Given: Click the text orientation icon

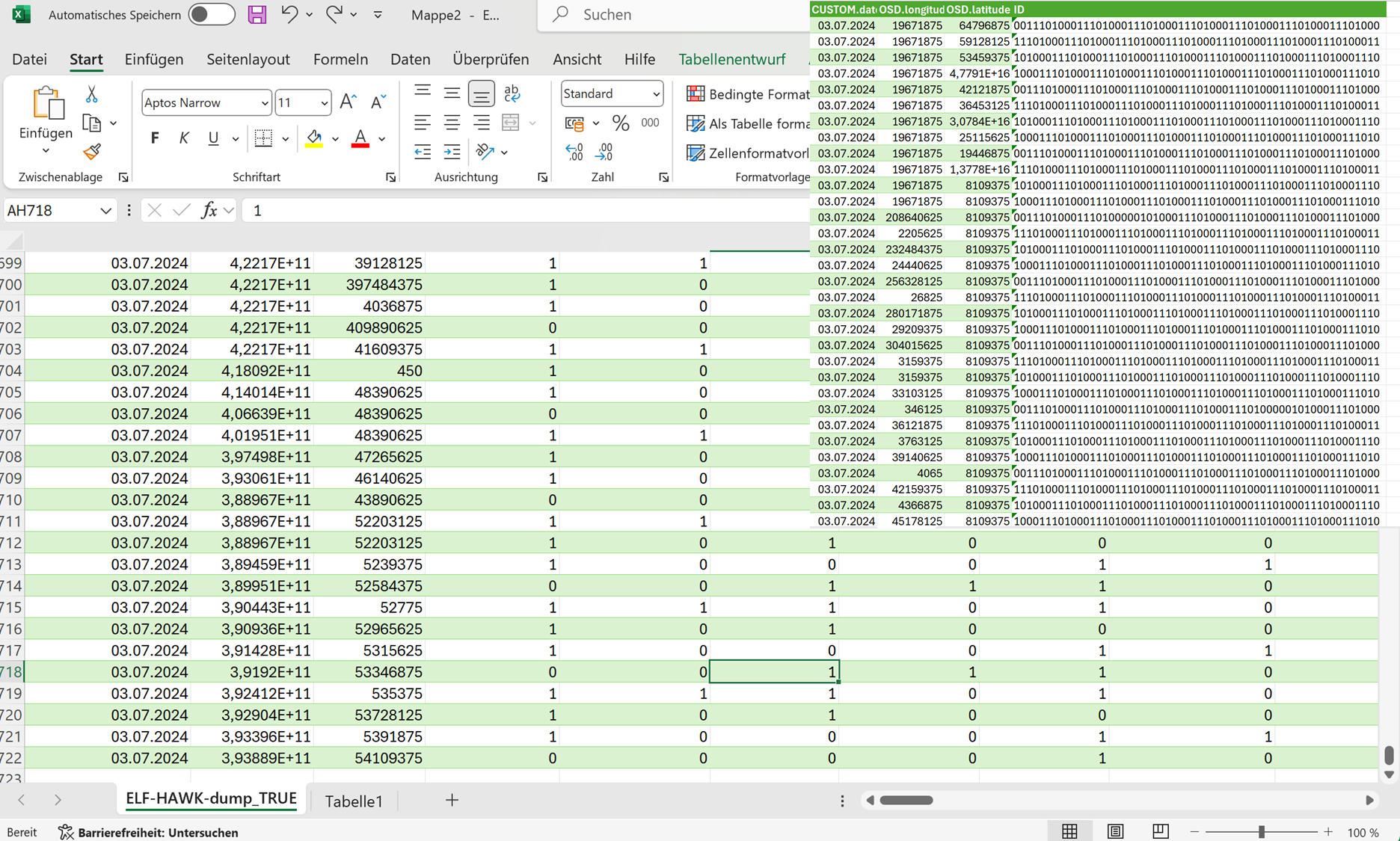Looking at the screenshot, I should point(485,152).
